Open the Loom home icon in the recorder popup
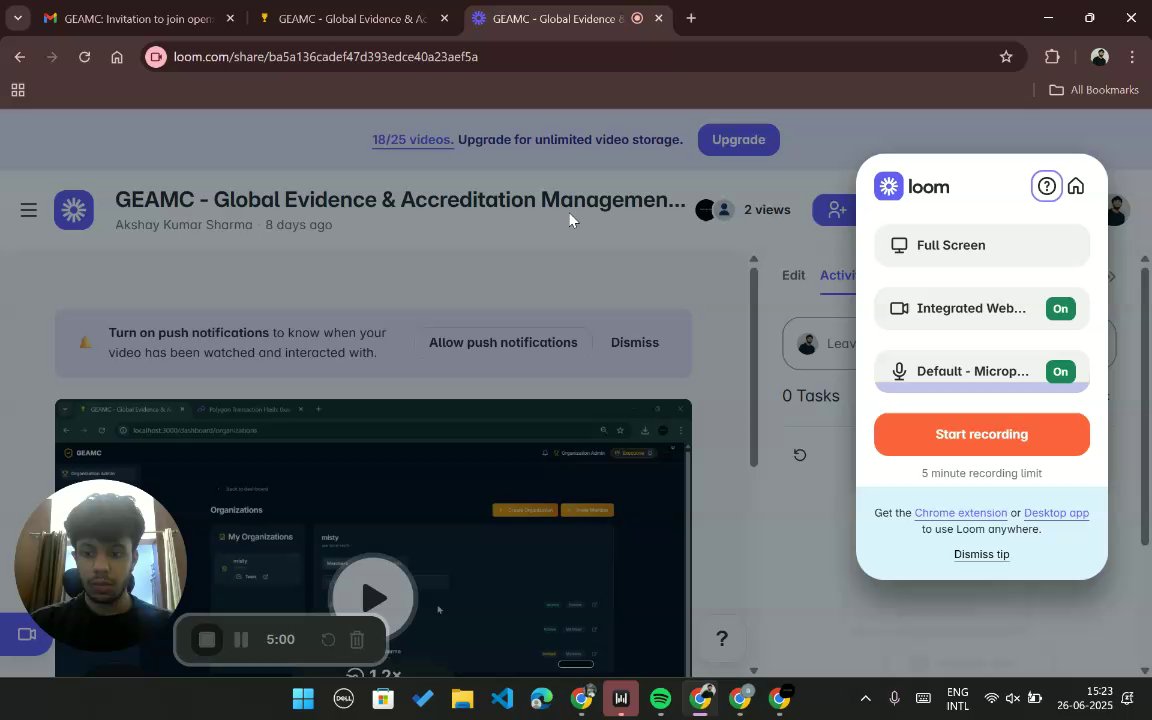 pyautogui.click(x=1076, y=186)
